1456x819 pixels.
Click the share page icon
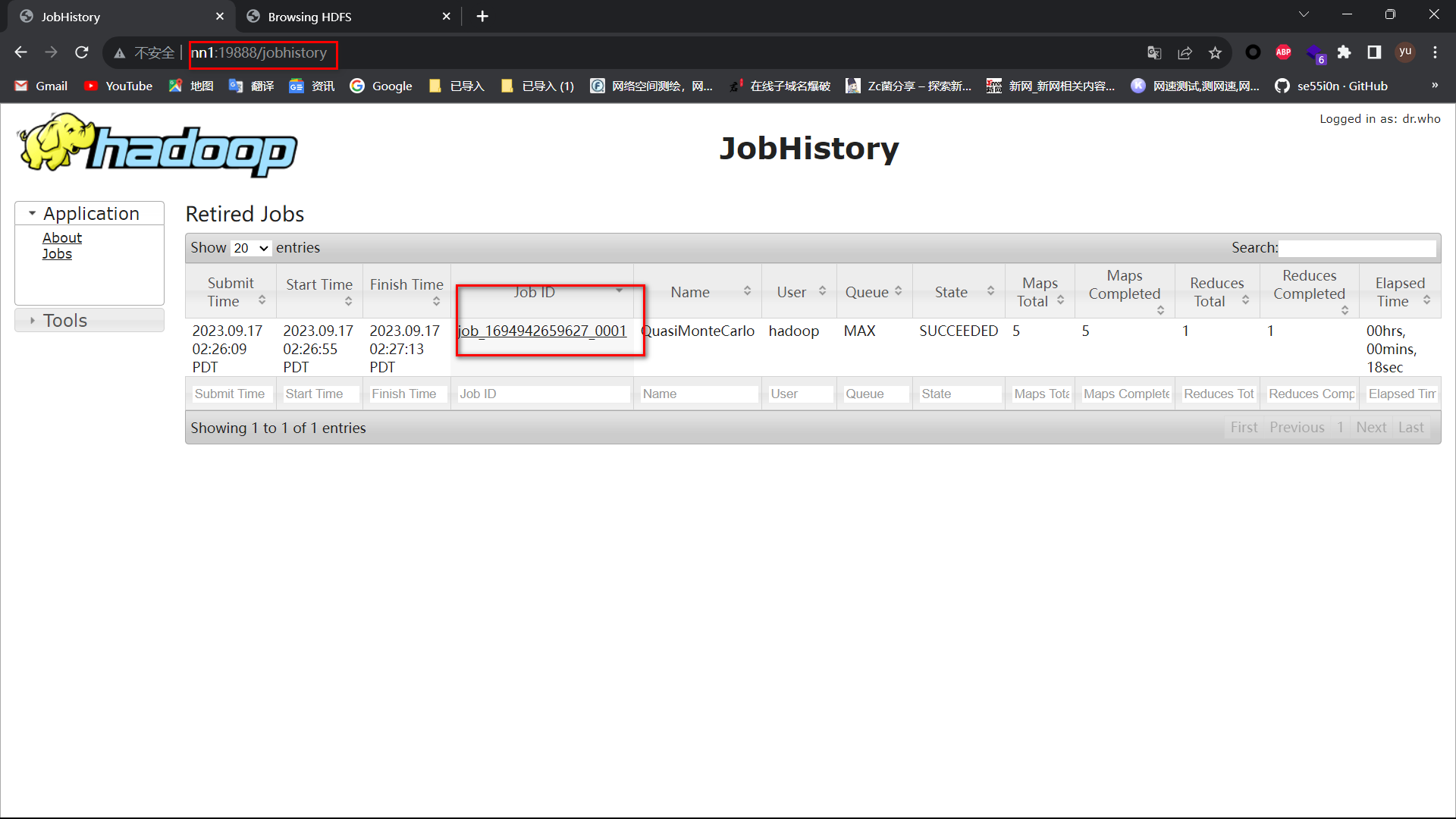click(1185, 52)
